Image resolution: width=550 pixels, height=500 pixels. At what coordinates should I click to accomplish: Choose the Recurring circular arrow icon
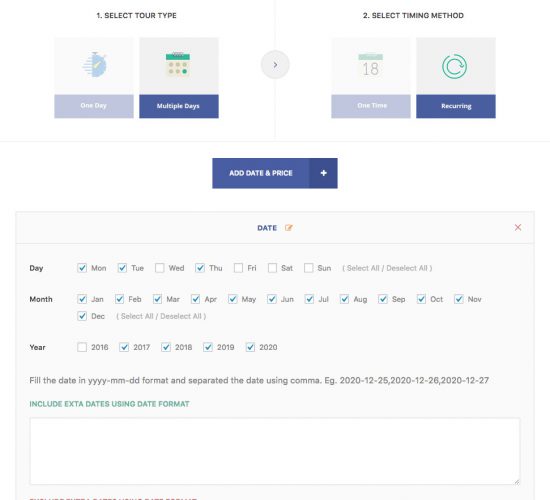tap(455, 66)
